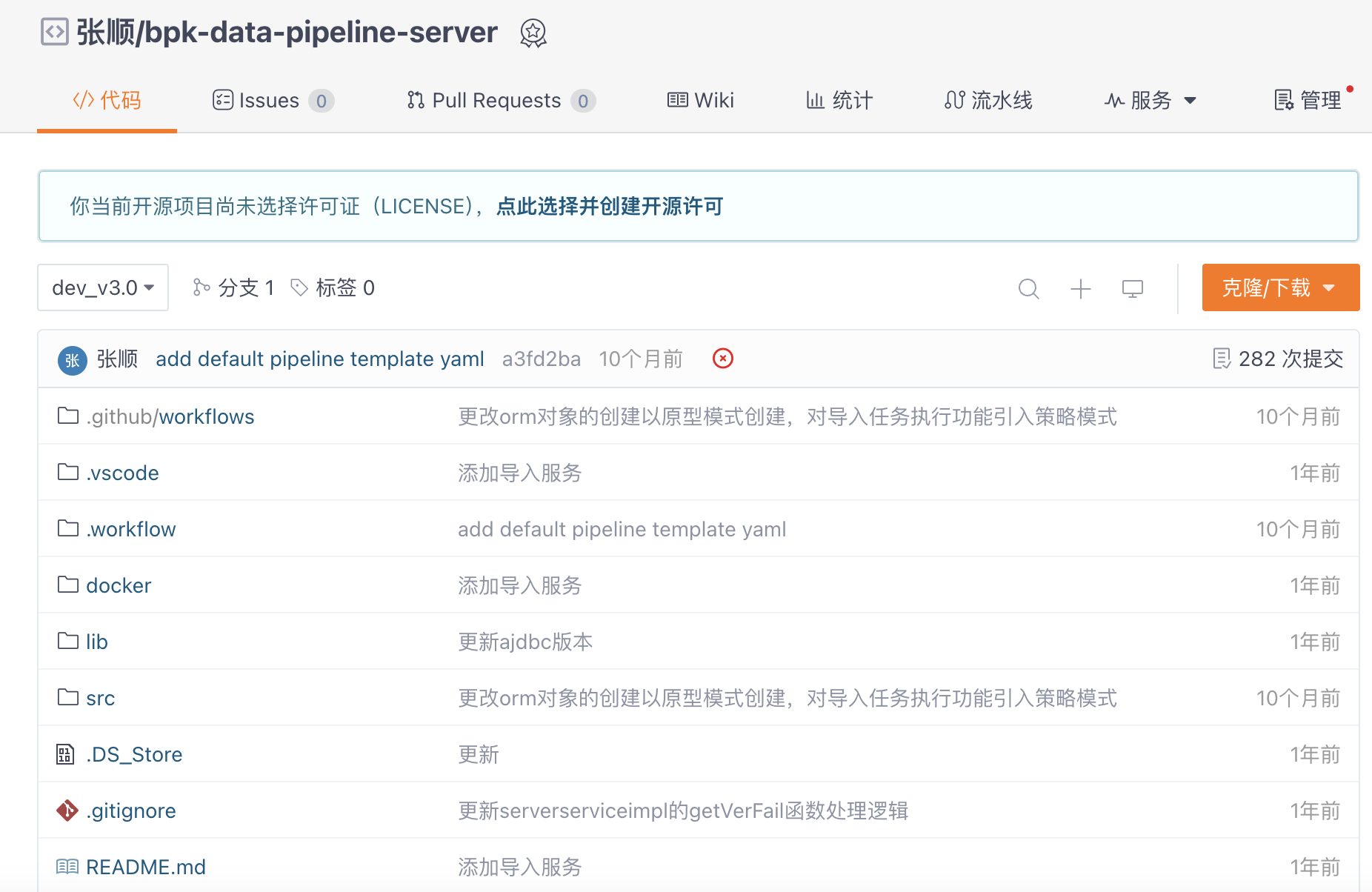The width and height of the screenshot is (1372, 892).
Task: Open latest commit message link in commit bar
Action: 320,359
